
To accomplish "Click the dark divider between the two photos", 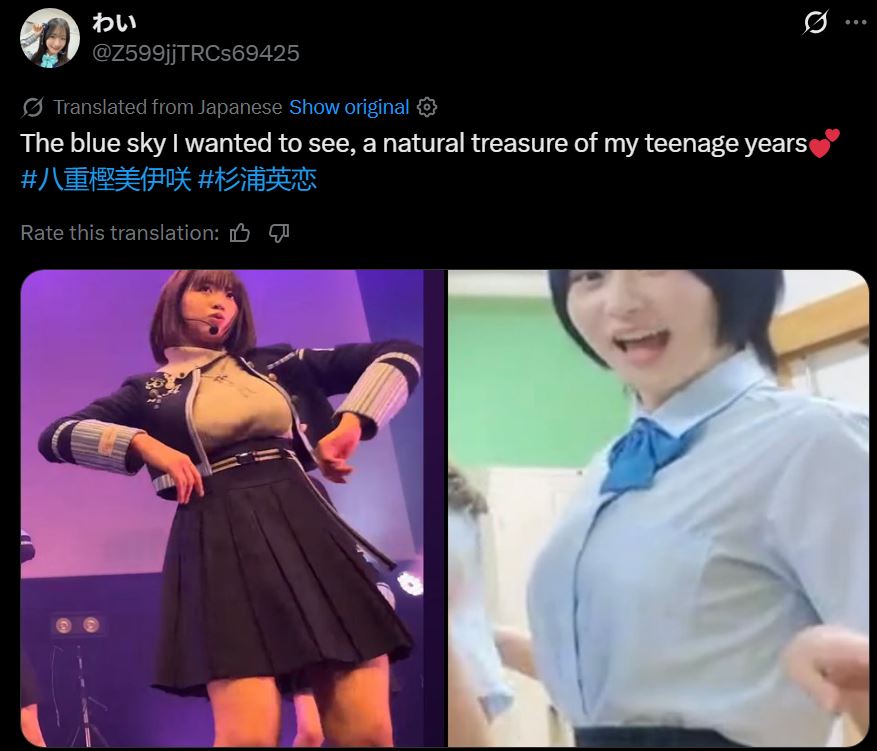I will click(436, 508).
